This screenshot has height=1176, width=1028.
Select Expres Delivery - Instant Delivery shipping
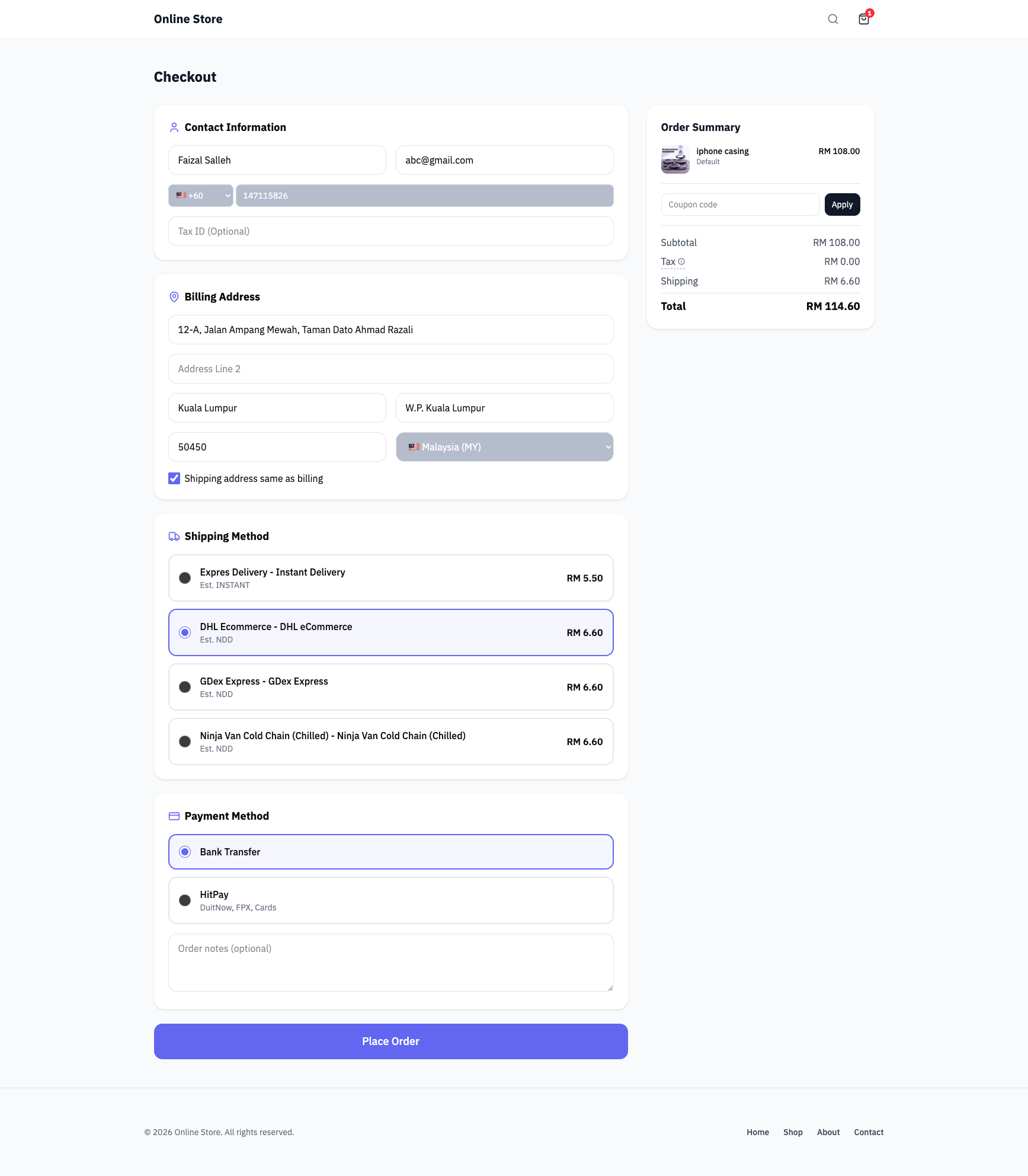point(184,577)
